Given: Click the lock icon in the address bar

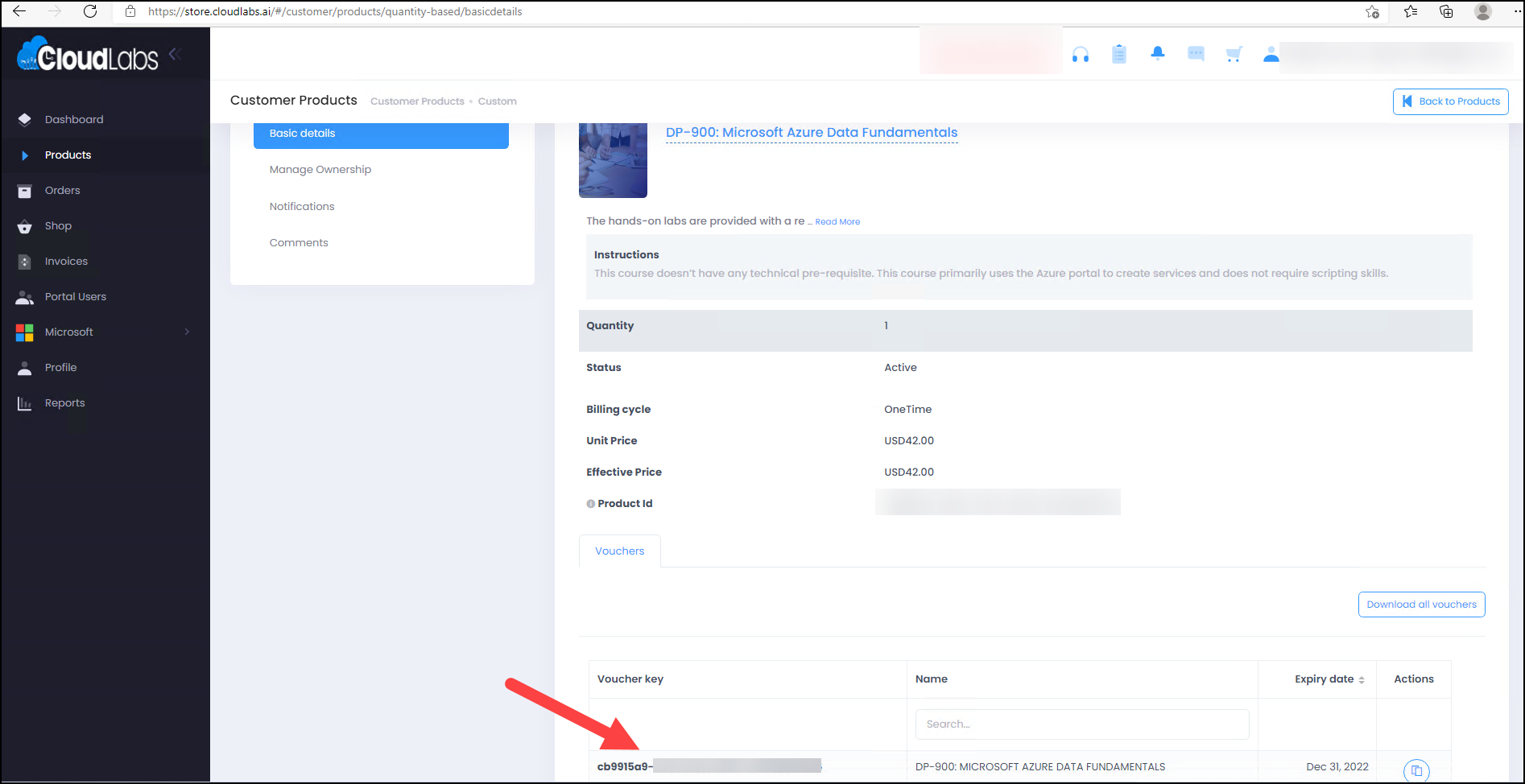Looking at the screenshot, I should pos(130,11).
